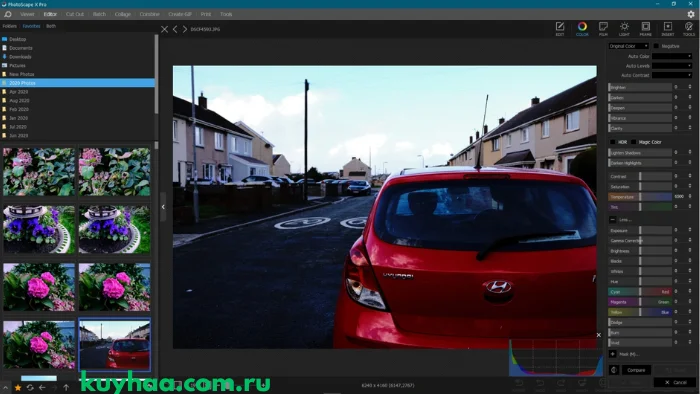
Task: Switch to the Collage tab
Action: [x=123, y=14]
